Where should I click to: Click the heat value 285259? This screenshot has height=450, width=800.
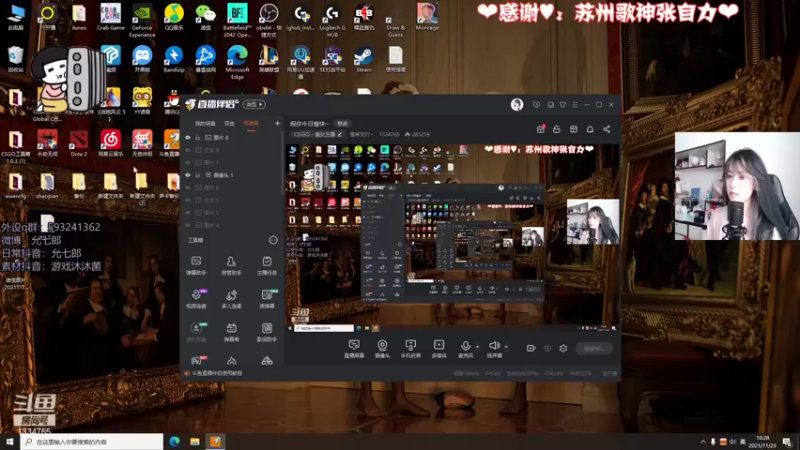418,134
